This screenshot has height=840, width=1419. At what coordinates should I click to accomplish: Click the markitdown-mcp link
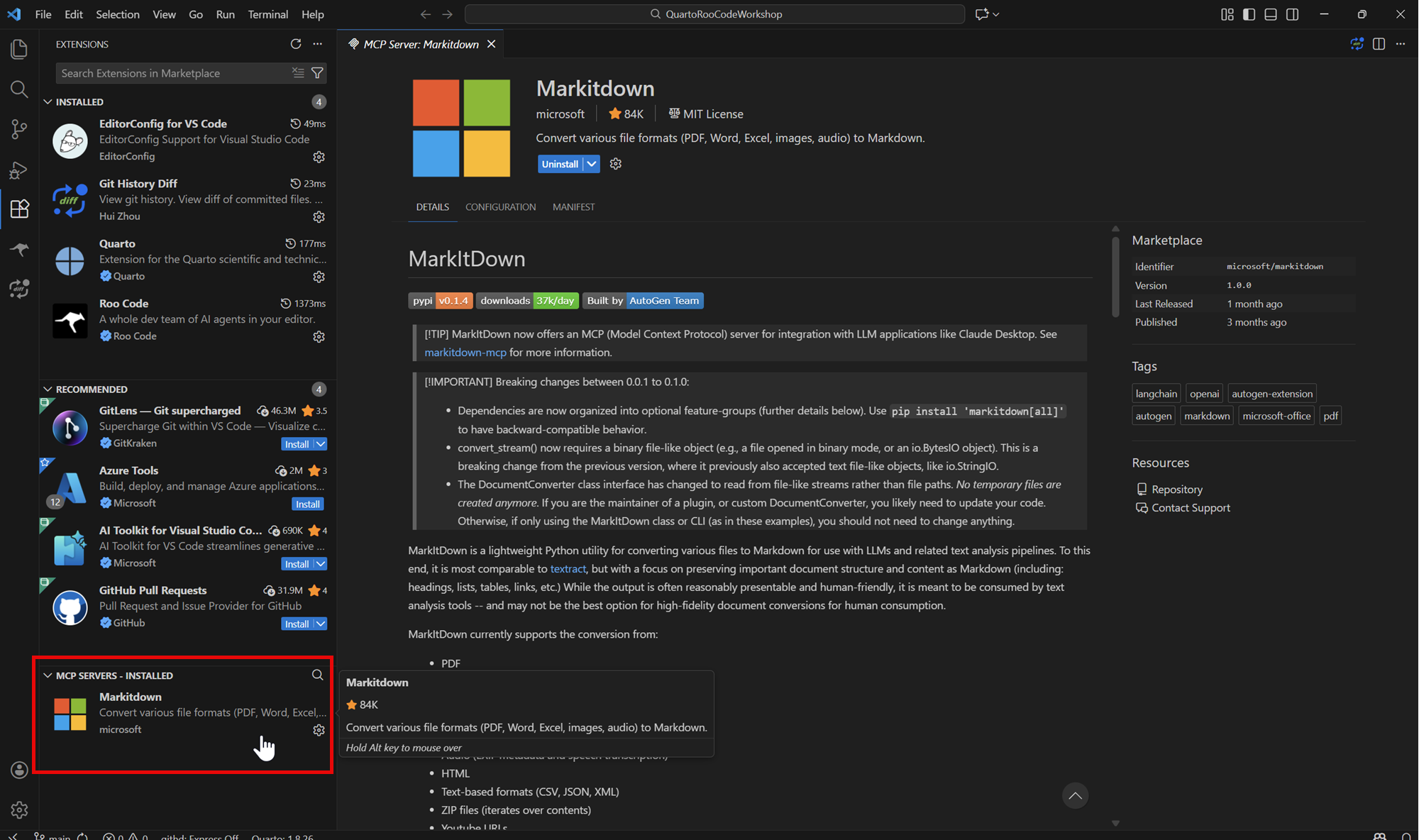click(465, 353)
